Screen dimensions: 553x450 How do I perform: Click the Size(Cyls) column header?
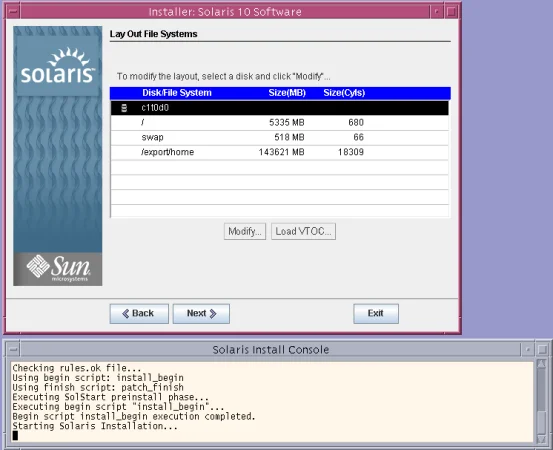tap(344, 93)
